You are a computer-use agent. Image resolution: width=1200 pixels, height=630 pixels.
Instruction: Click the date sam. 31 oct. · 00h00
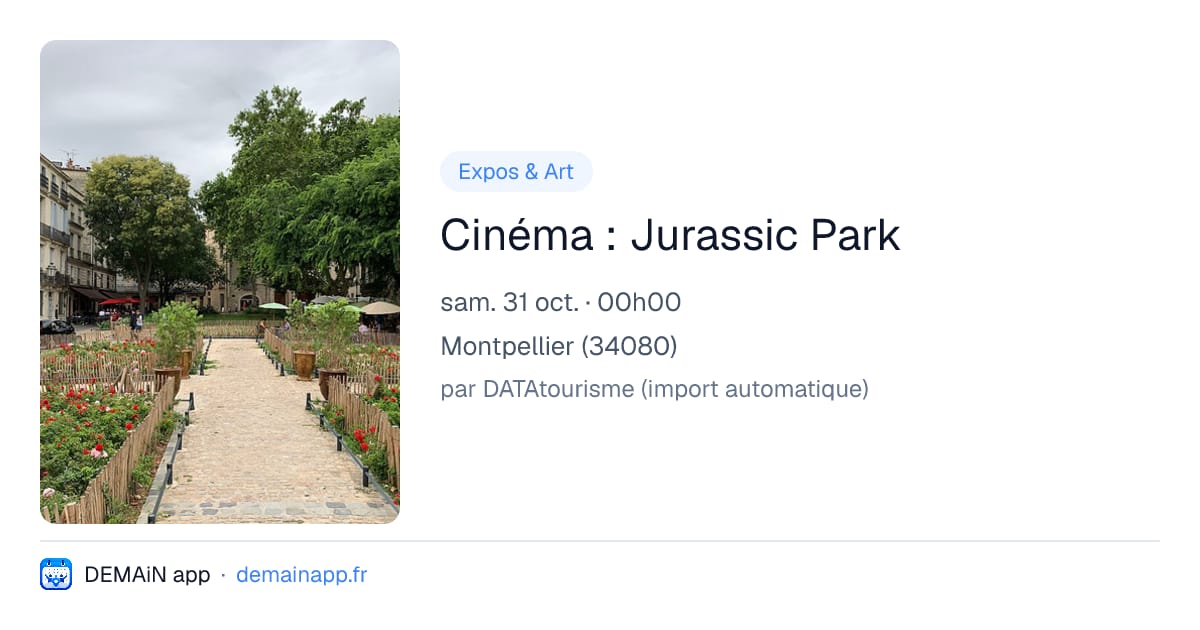coord(560,302)
